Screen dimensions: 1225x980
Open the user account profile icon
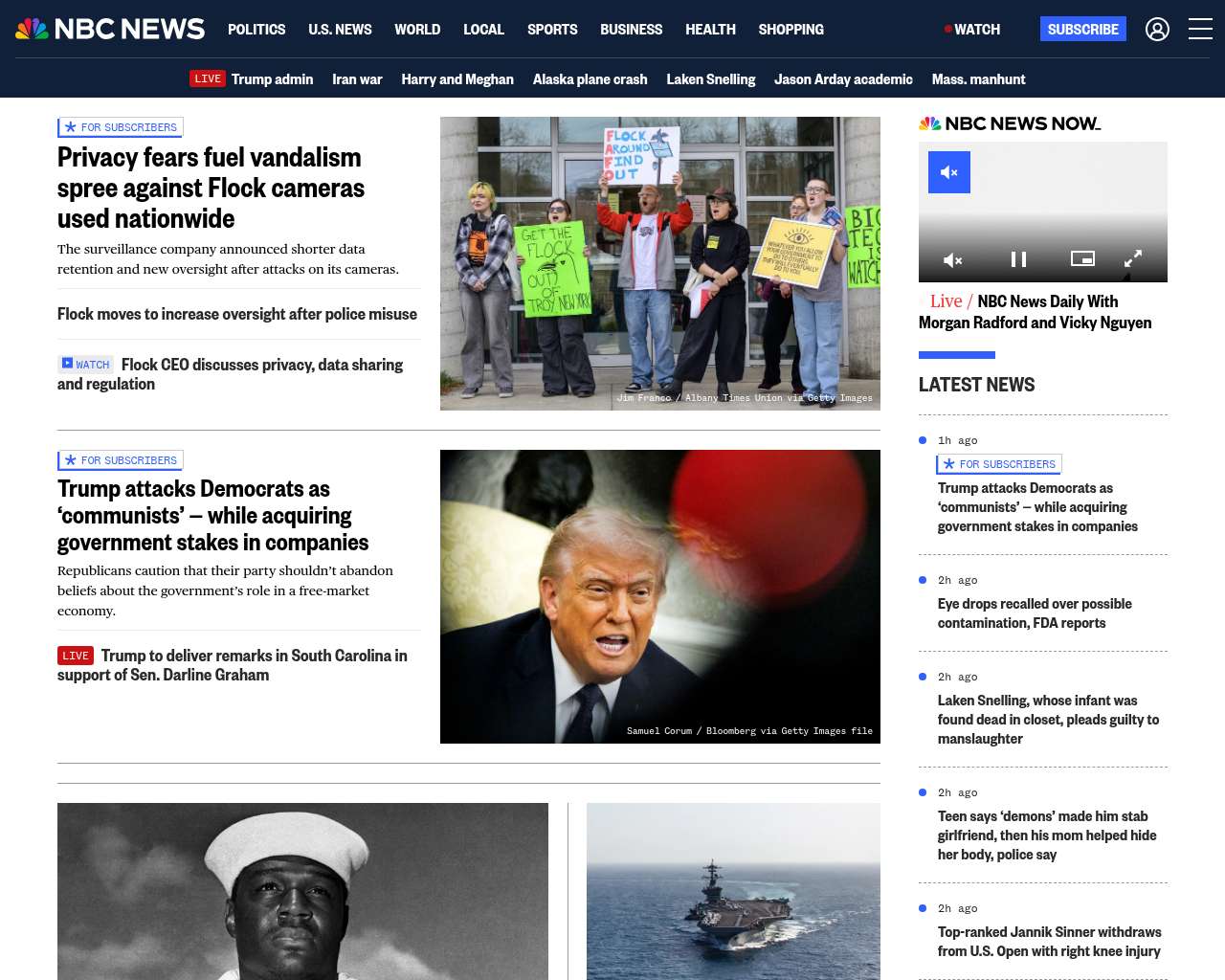pyautogui.click(x=1157, y=30)
